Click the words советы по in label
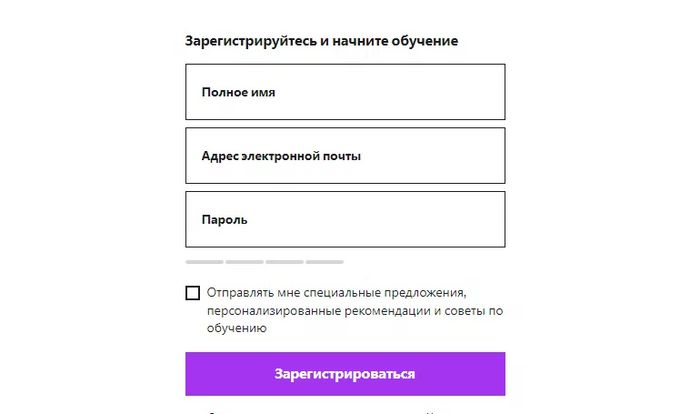 point(476,311)
